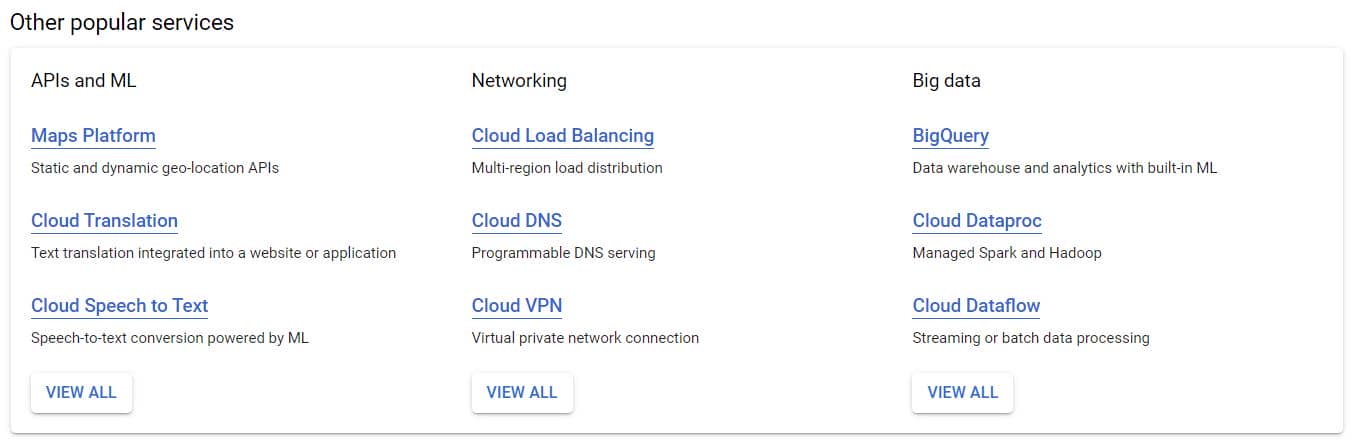Open the Cloud VPN link

click(516, 306)
